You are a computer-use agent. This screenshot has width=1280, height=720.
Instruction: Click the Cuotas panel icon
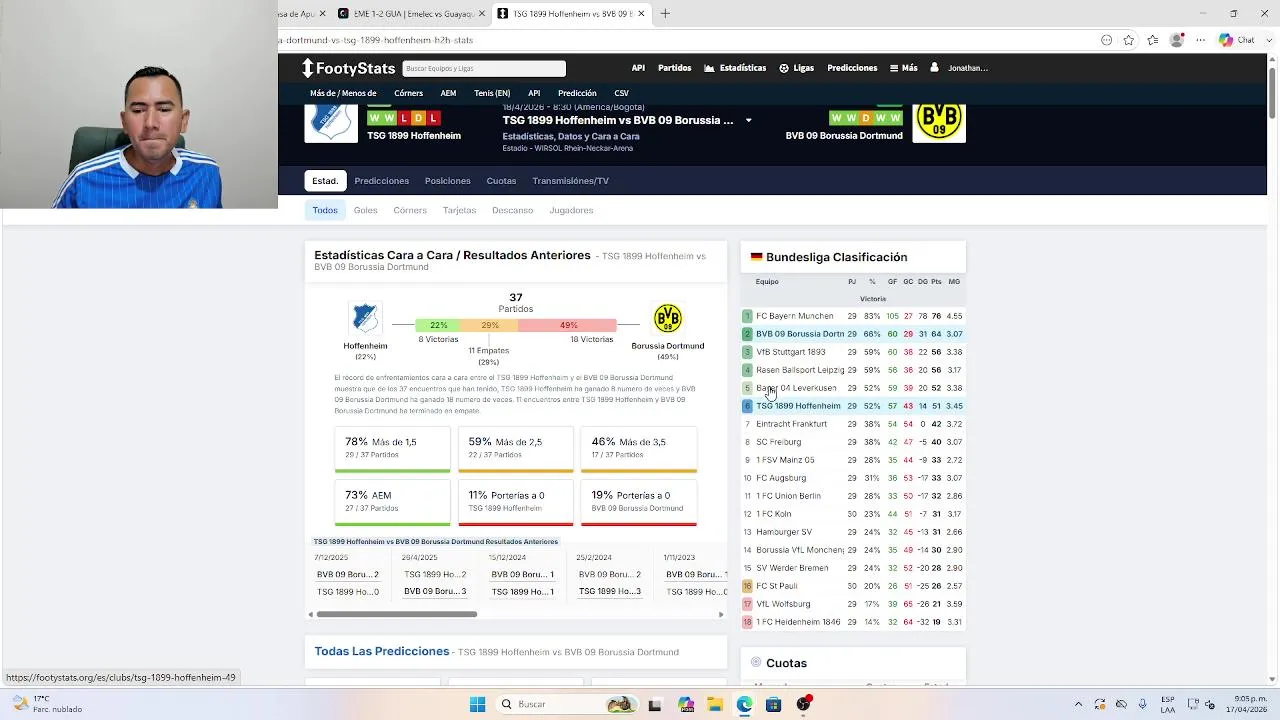pyautogui.click(x=756, y=663)
